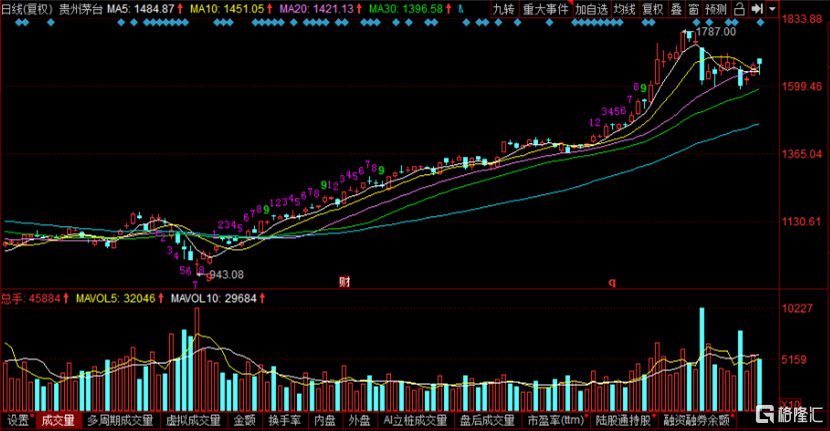Open 重大事件 major events

point(545,9)
